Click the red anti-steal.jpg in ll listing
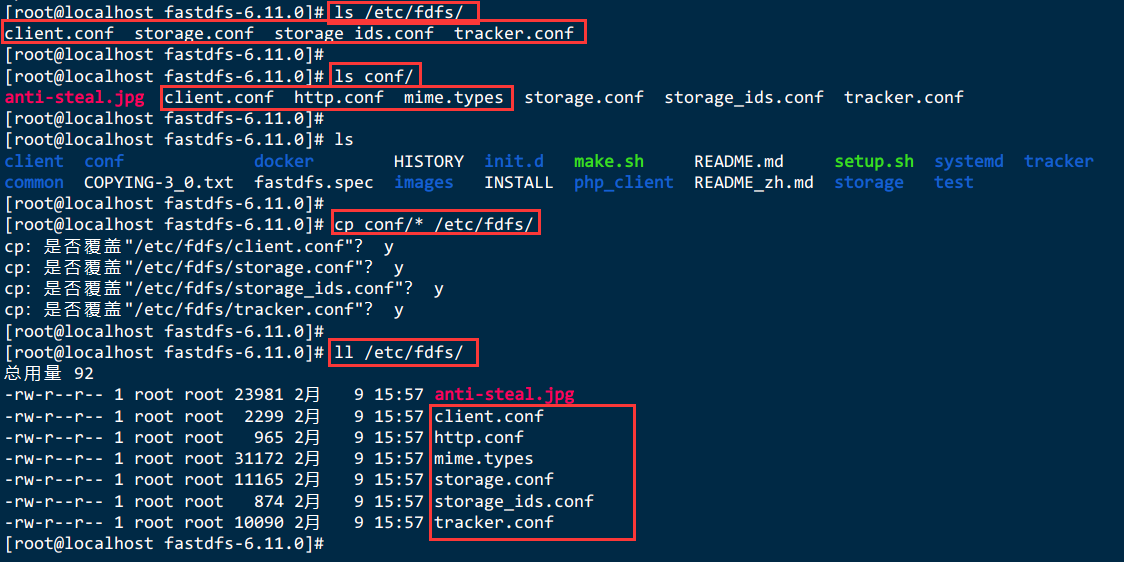Viewport: 1124px width, 562px height. (505, 394)
